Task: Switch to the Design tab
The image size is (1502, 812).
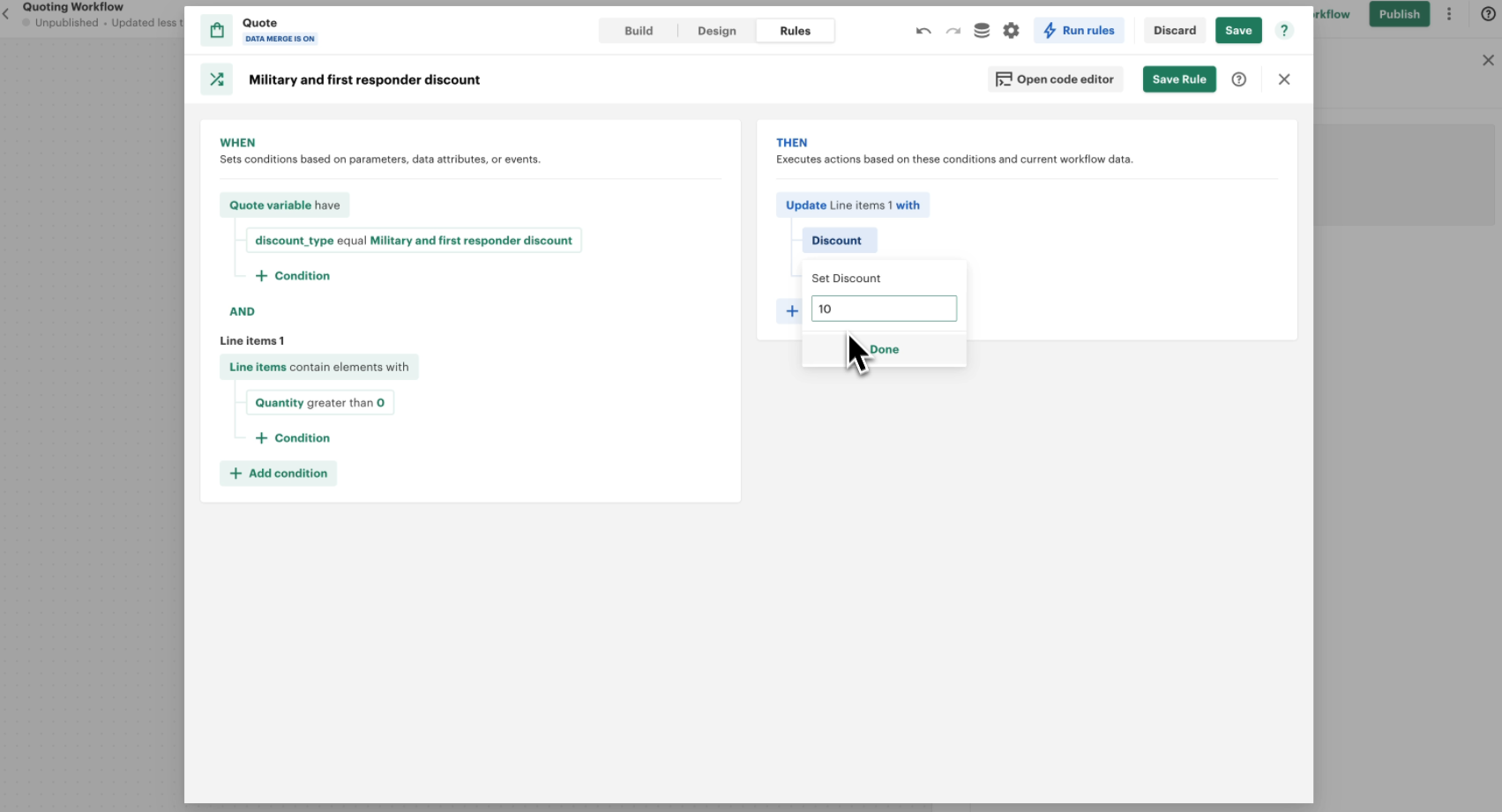Action: click(716, 31)
